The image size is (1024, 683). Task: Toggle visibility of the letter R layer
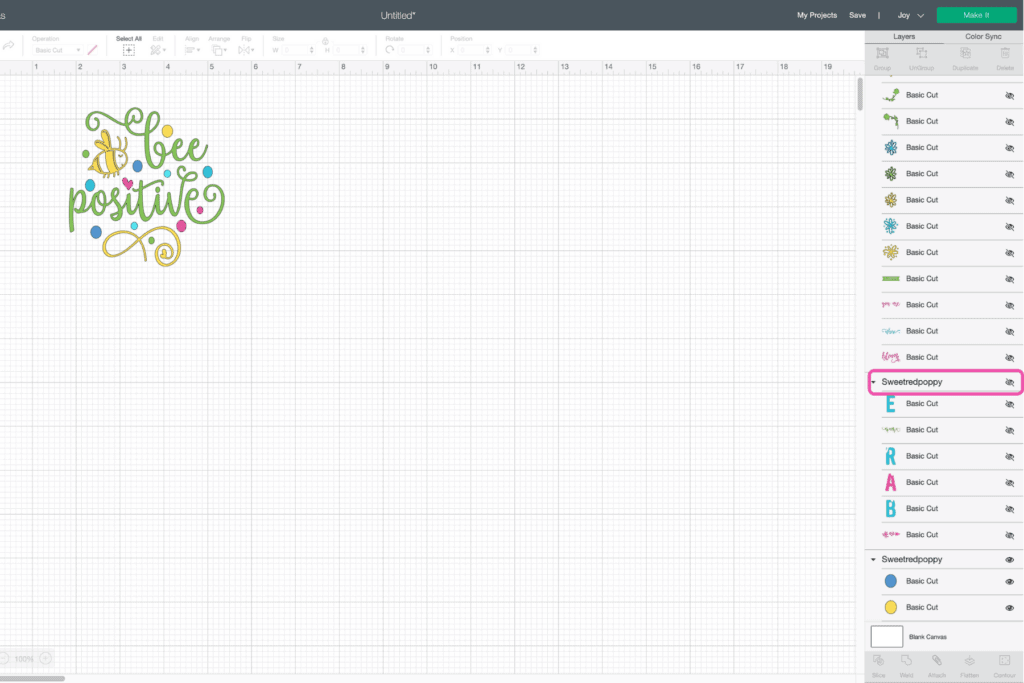point(1010,456)
